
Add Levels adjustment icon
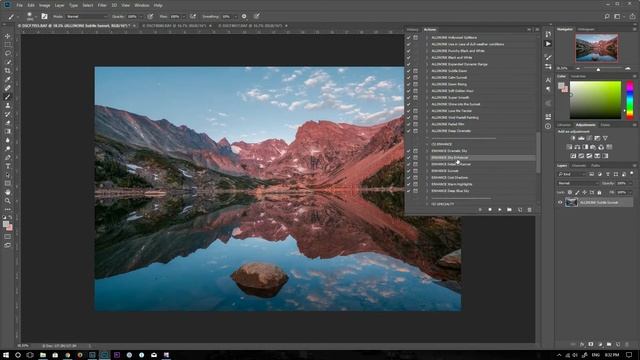pyautogui.click(x=581, y=138)
